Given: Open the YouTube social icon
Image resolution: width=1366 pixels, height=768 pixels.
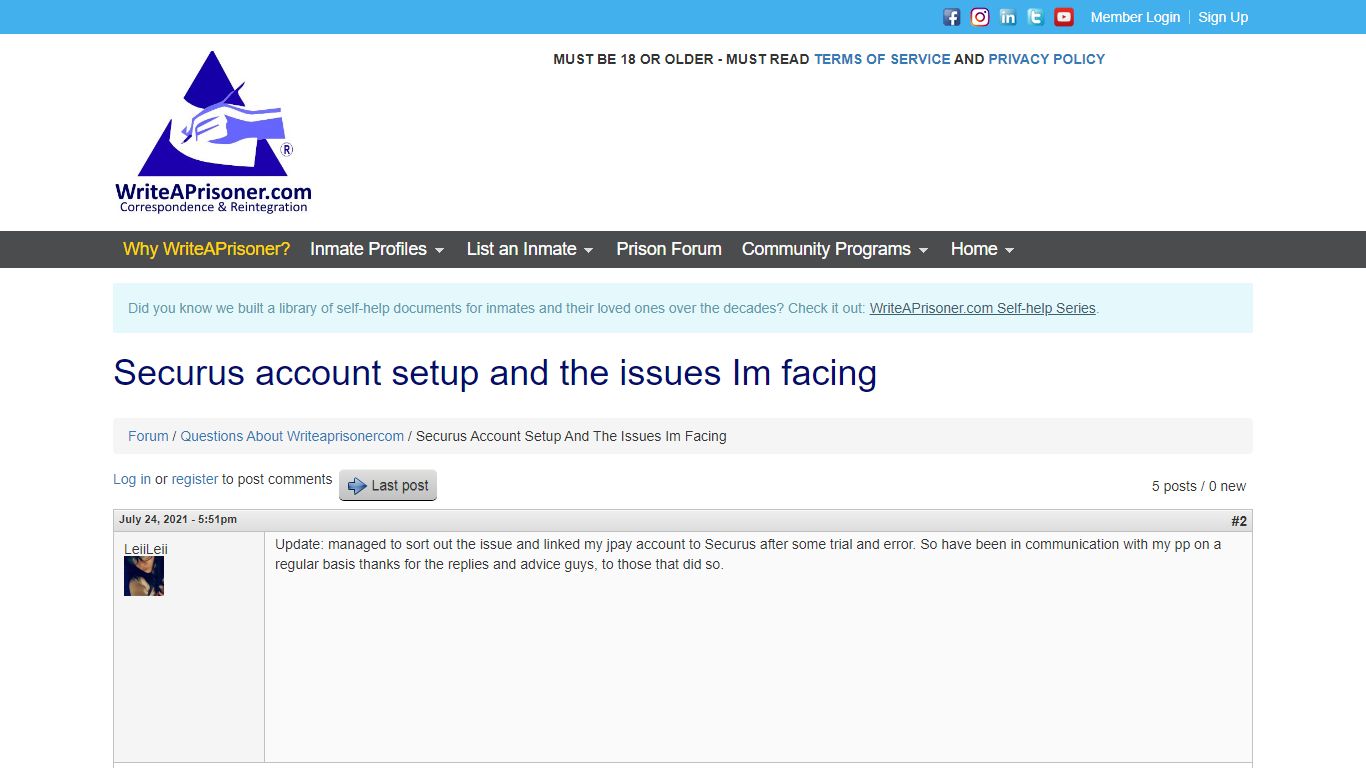Looking at the screenshot, I should 1064,17.
